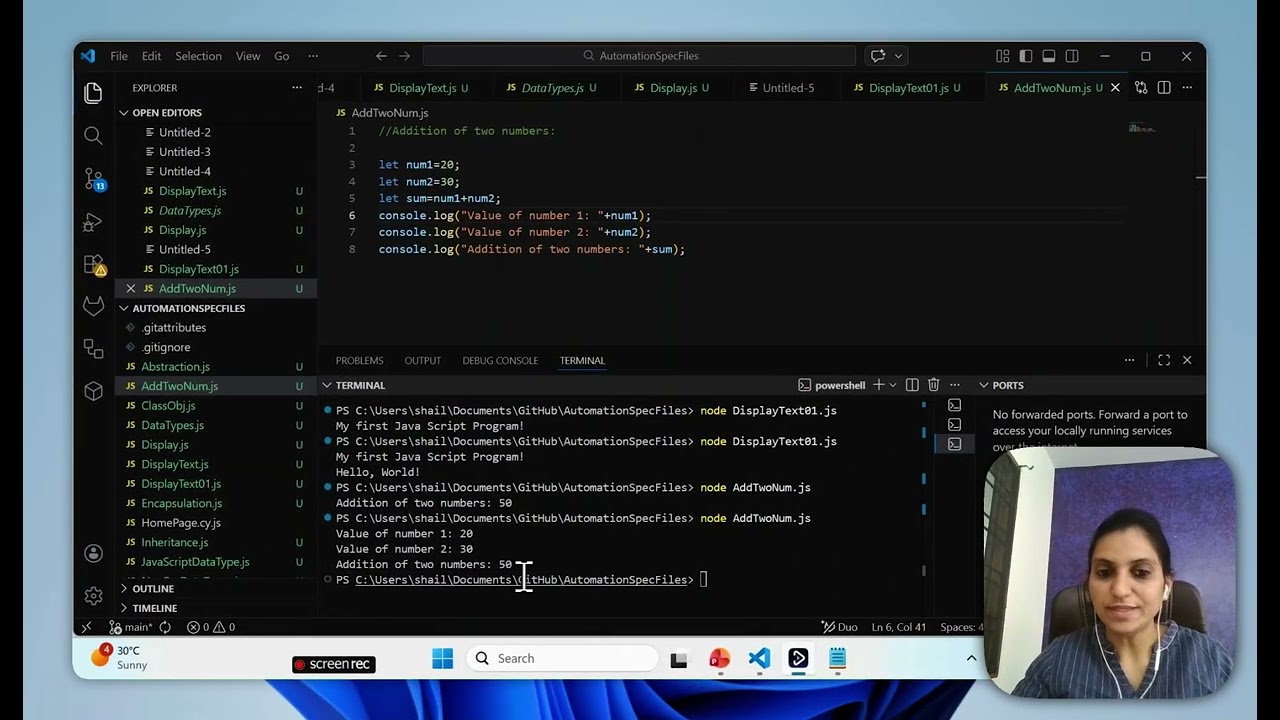Image resolution: width=1280 pixels, height=720 pixels.
Task: Maximize the terminal panel size
Action: click(1164, 360)
